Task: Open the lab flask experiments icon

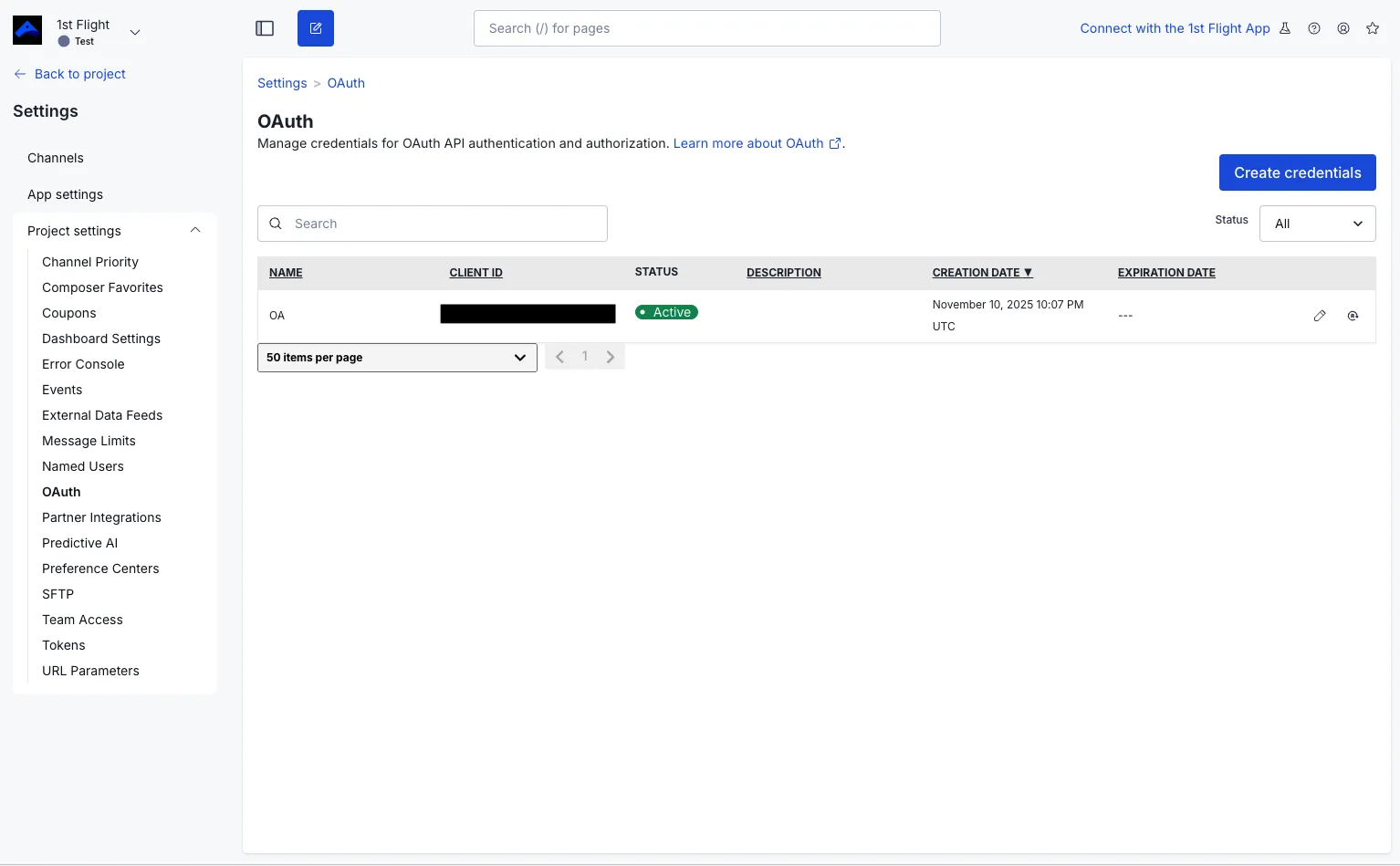Action: 1285,28
